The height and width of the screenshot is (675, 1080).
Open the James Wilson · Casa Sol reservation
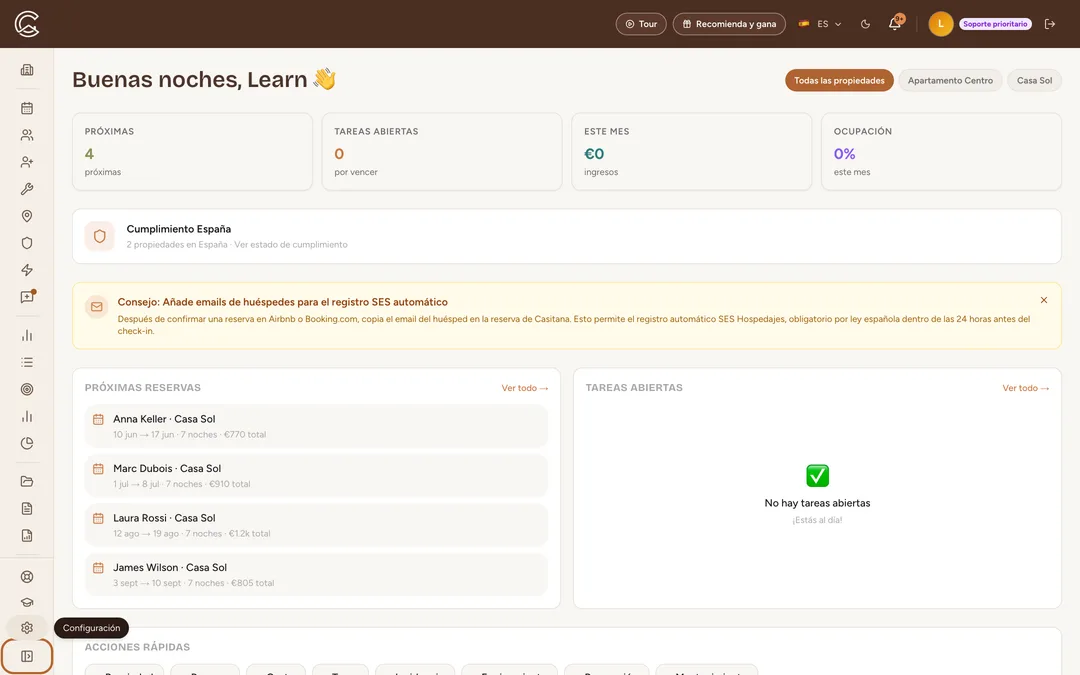316,575
